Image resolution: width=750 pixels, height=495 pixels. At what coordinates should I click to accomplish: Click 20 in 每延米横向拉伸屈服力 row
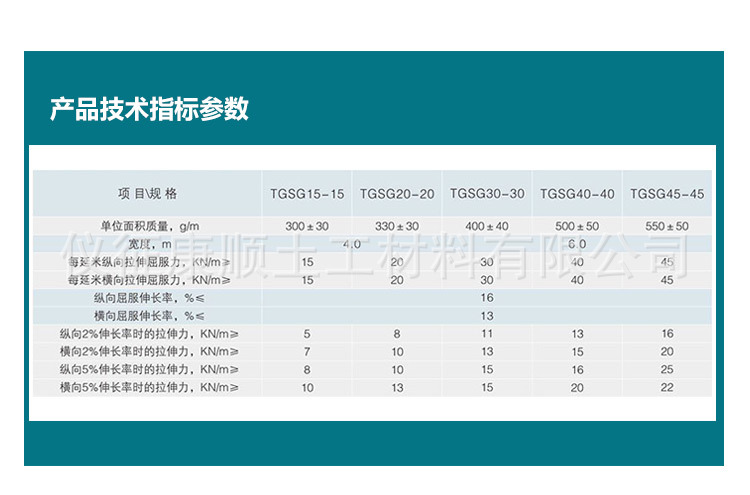(x=397, y=280)
